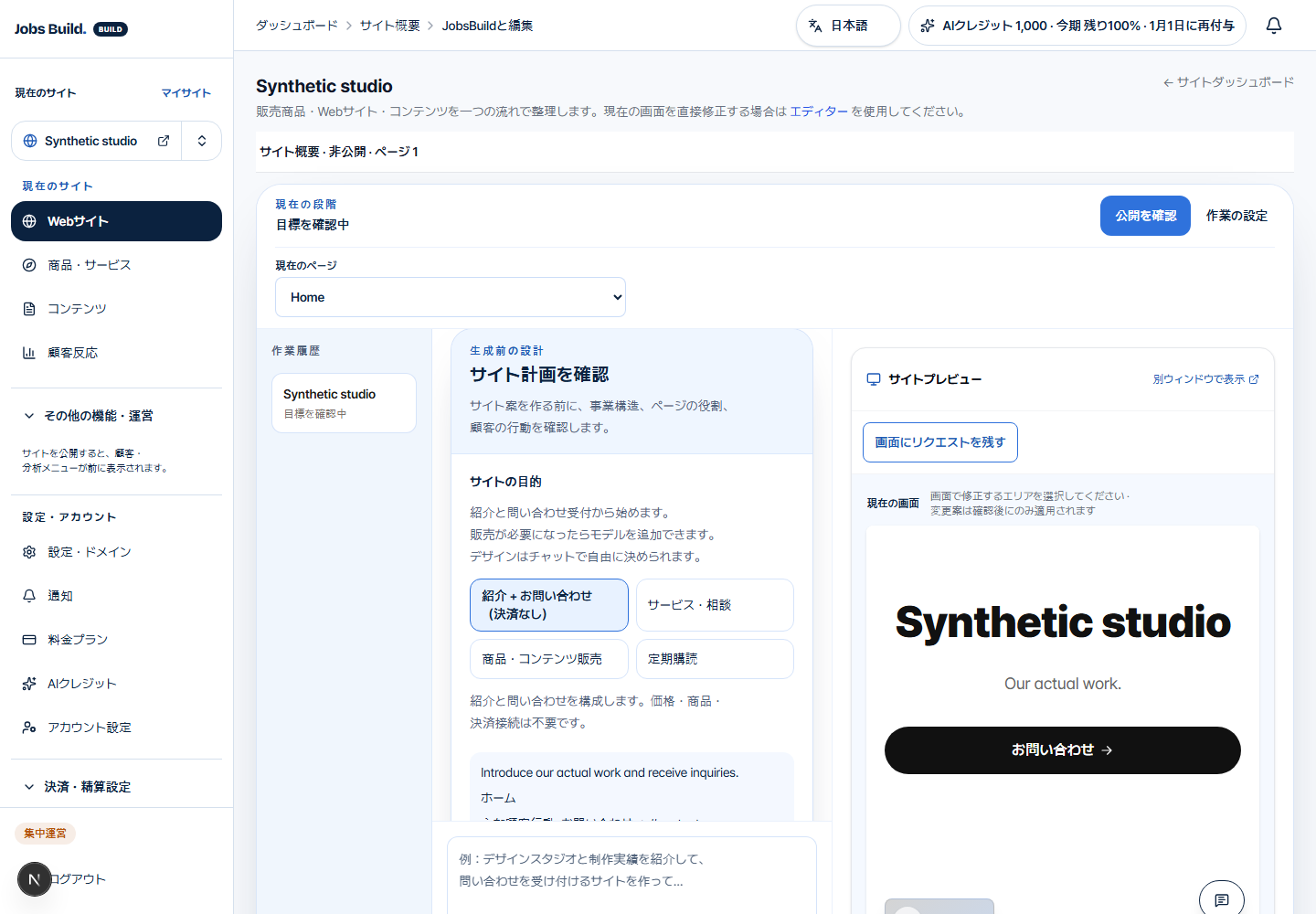This screenshot has height=914, width=1316.
Task: Select the Synthetic studio history card
Action: click(x=344, y=403)
